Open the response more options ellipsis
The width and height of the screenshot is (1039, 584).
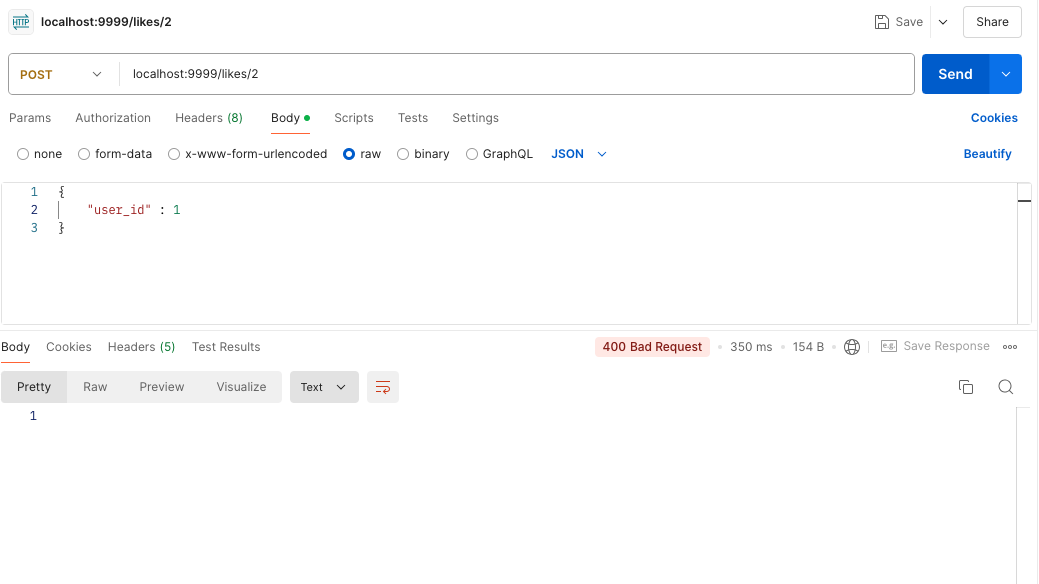(1010, 347)
